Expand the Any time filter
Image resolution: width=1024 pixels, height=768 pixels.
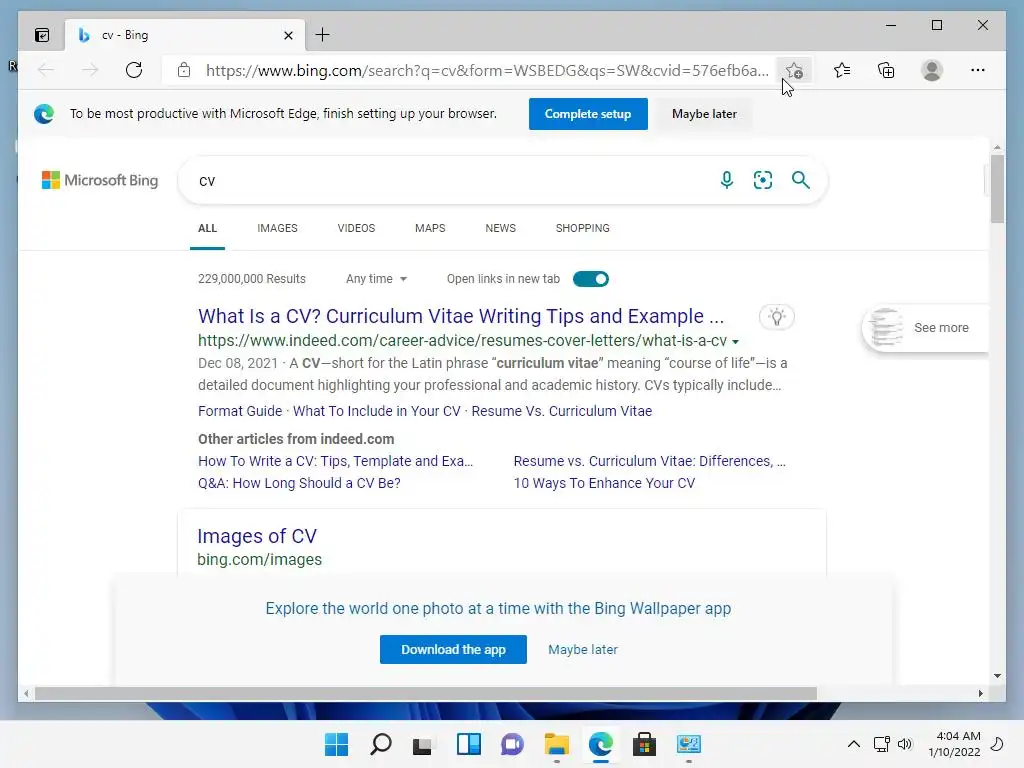377,279
